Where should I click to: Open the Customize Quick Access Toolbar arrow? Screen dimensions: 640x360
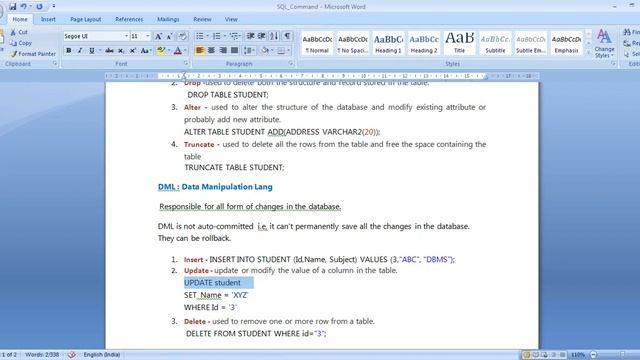click(53, 7)
